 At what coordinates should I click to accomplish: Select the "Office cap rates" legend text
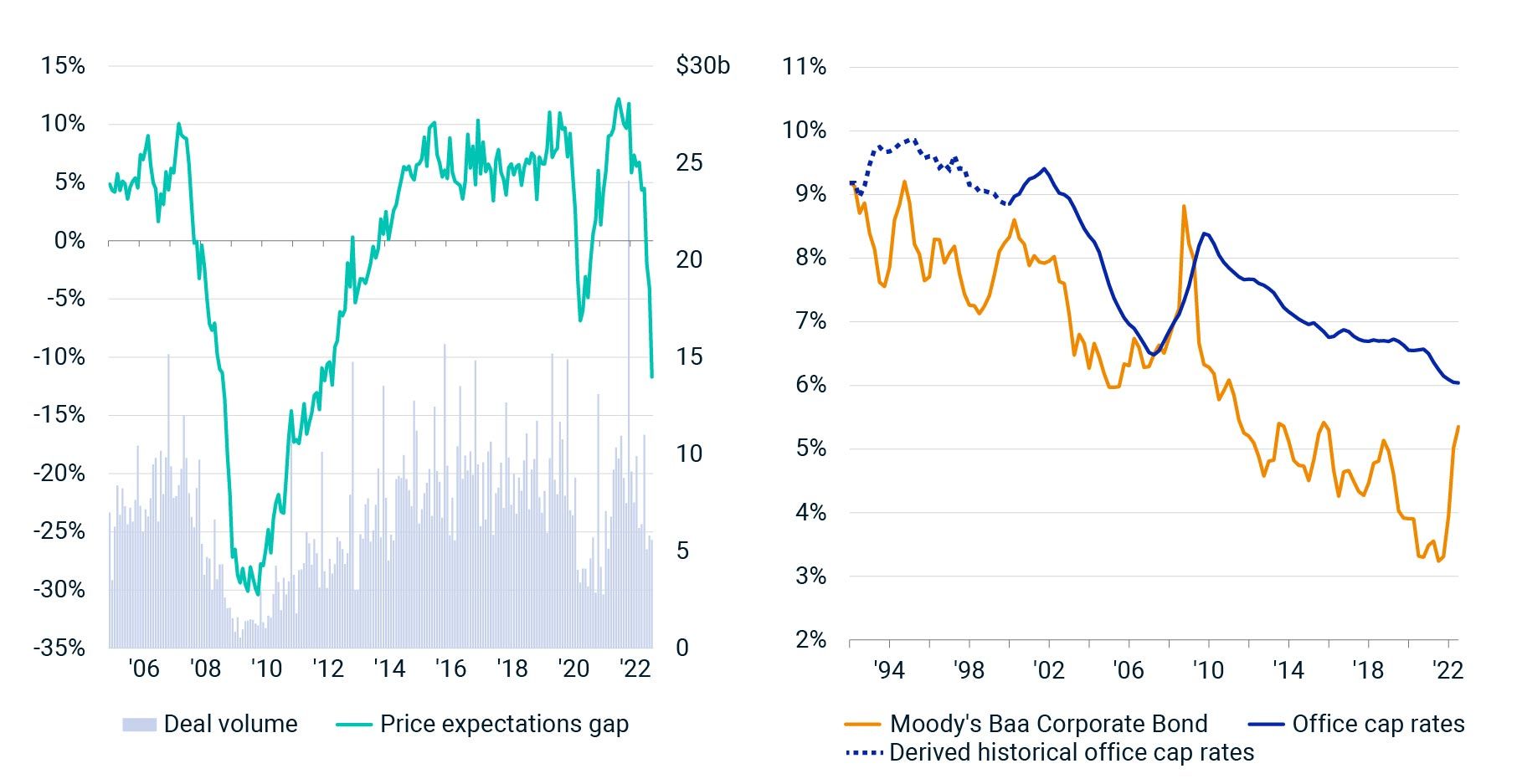(x=1378, y=725)
